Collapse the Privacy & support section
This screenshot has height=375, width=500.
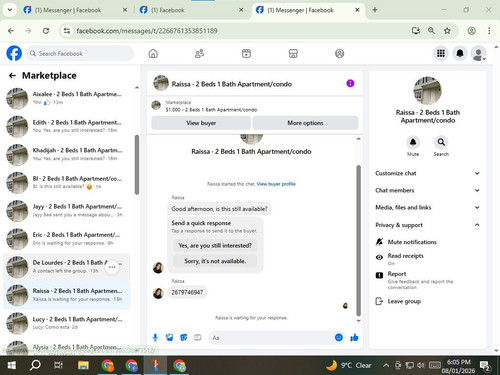[x=428, y=225]
